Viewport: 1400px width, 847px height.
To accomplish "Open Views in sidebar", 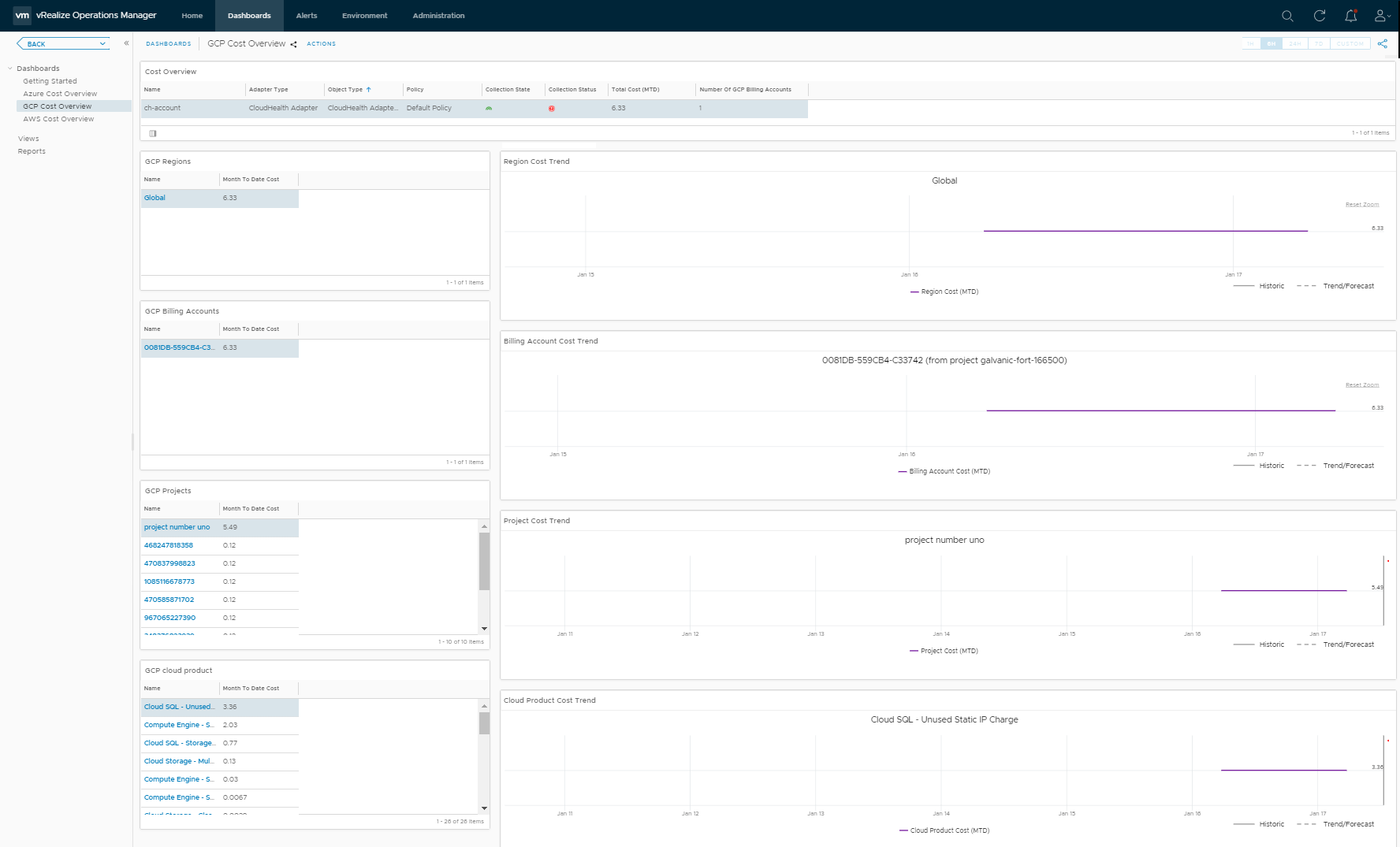I will (28, 139).
